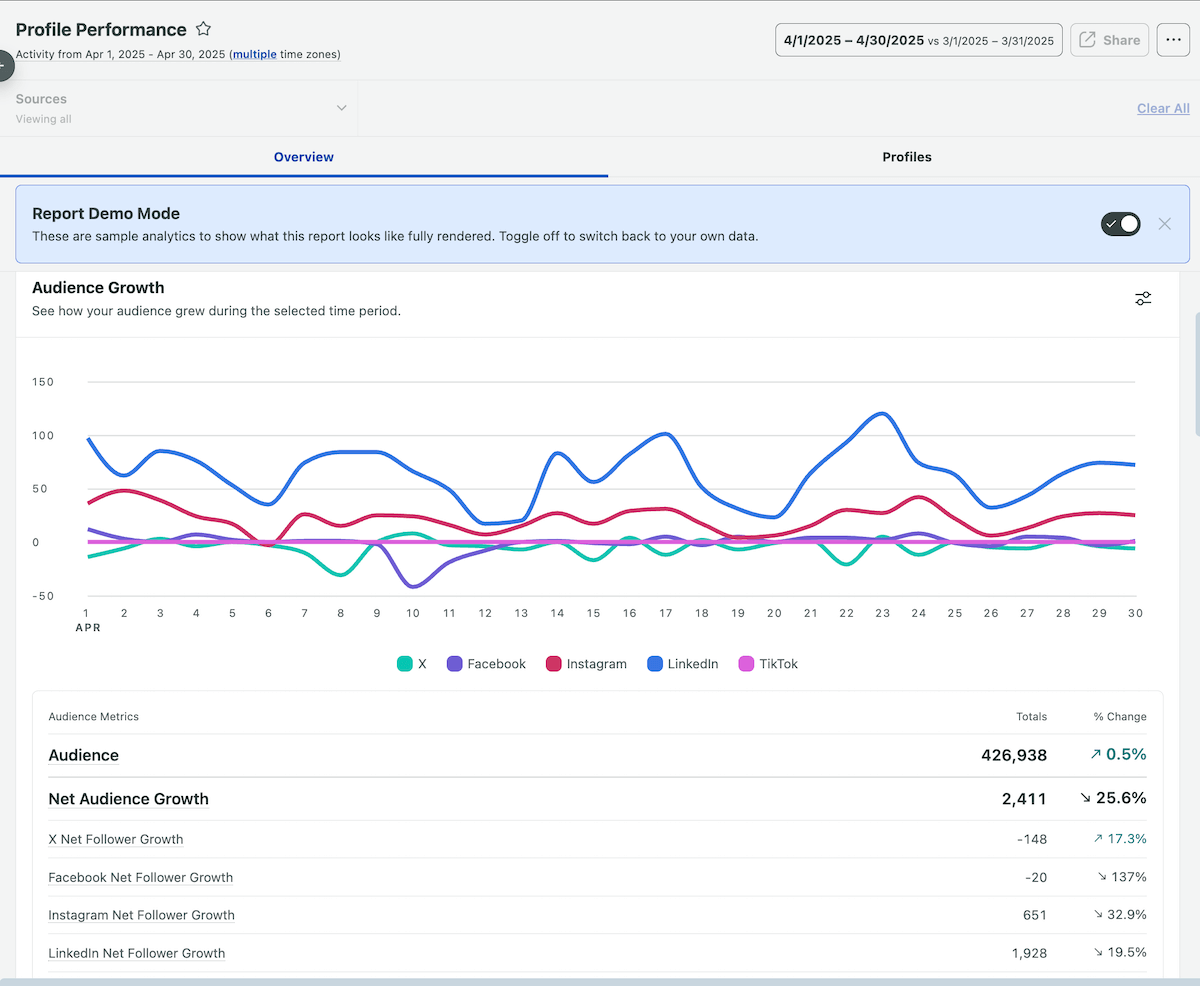Viewport: 1200px width, 986px height.
Task: Star the Profile Performance report
Action: pos(203,29)
